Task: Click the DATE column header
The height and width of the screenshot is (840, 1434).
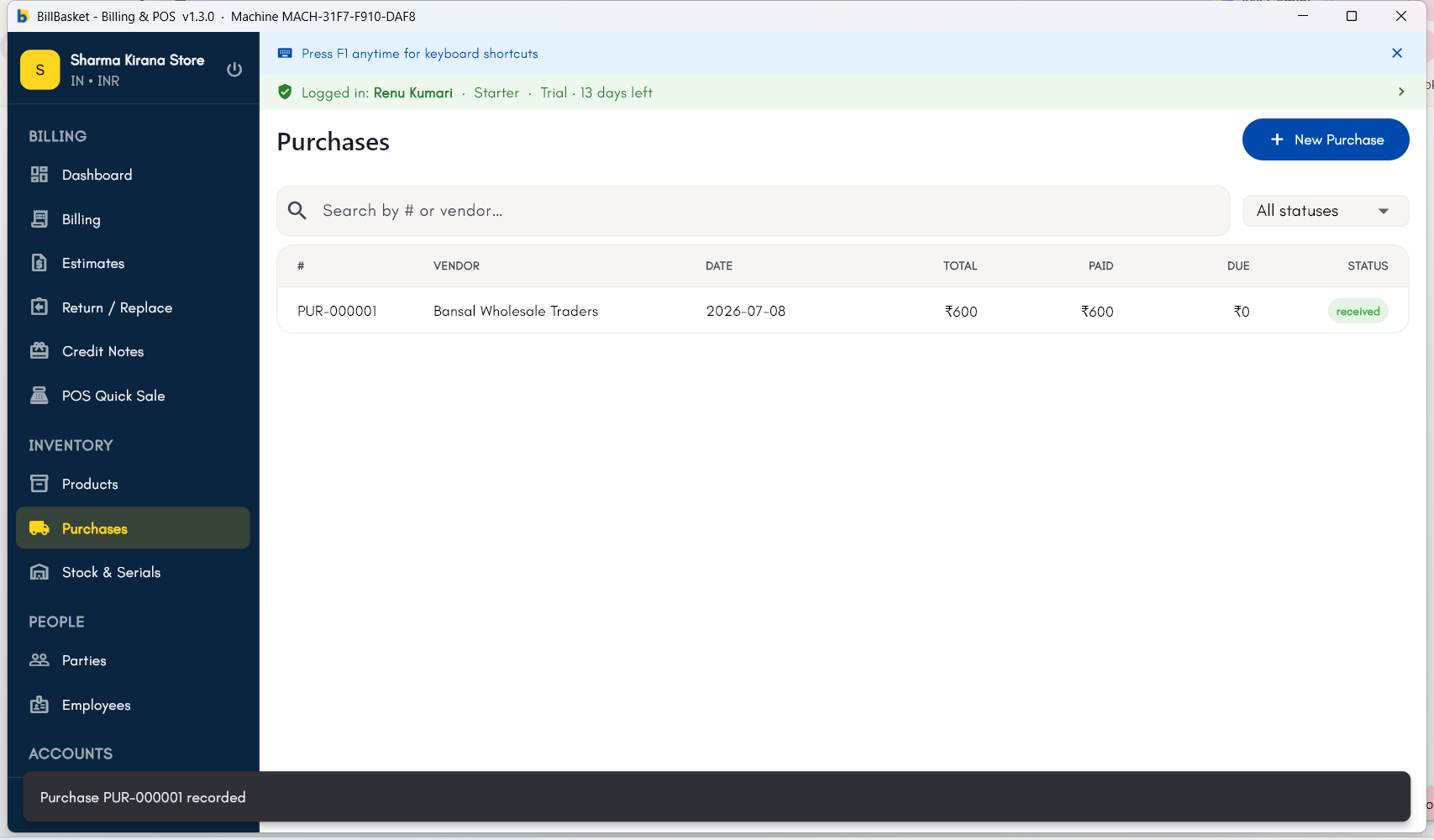Action: pos(719,265)
